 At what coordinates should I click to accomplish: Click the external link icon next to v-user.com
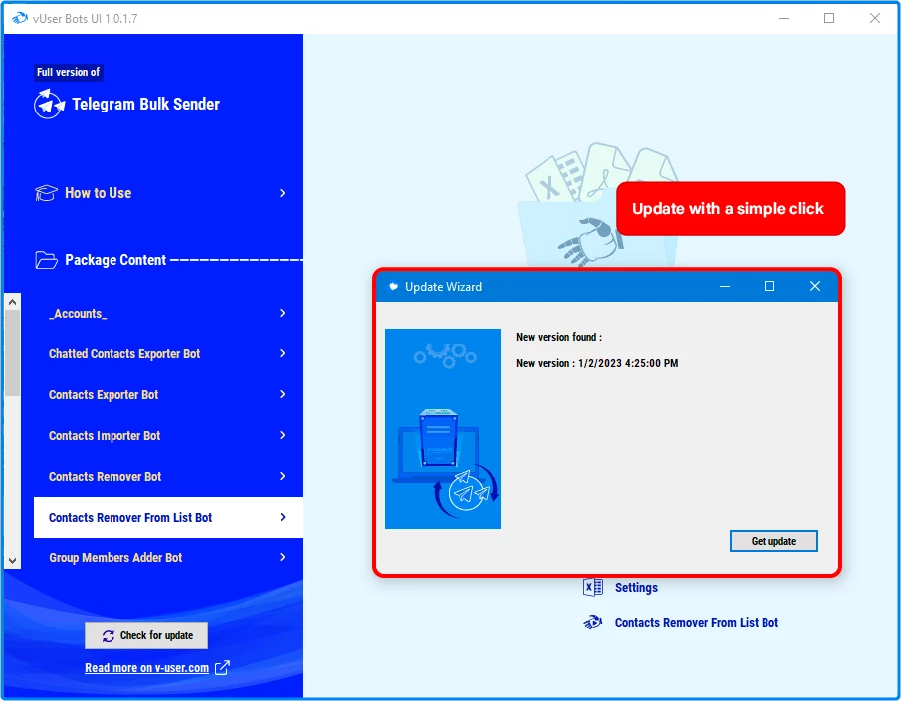point(222,668)
